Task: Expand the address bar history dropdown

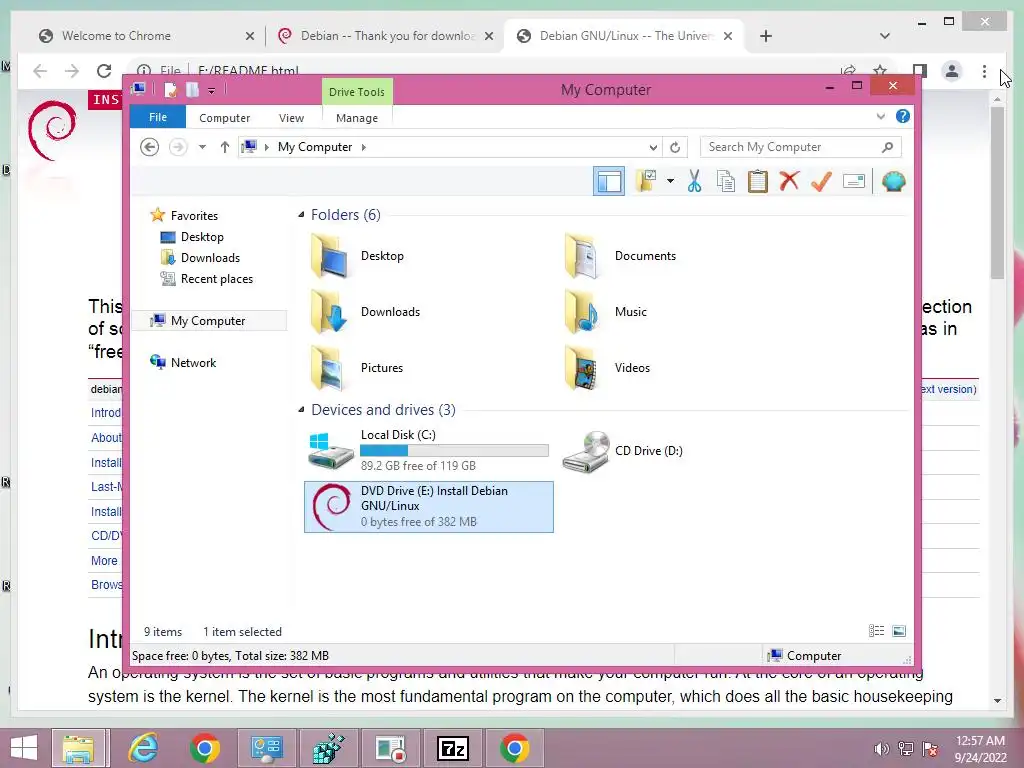Action: coord(652,148)
